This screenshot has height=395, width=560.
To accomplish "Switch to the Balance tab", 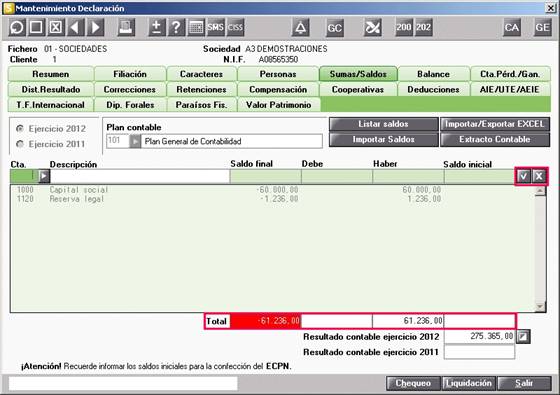I will click(434, 74).
